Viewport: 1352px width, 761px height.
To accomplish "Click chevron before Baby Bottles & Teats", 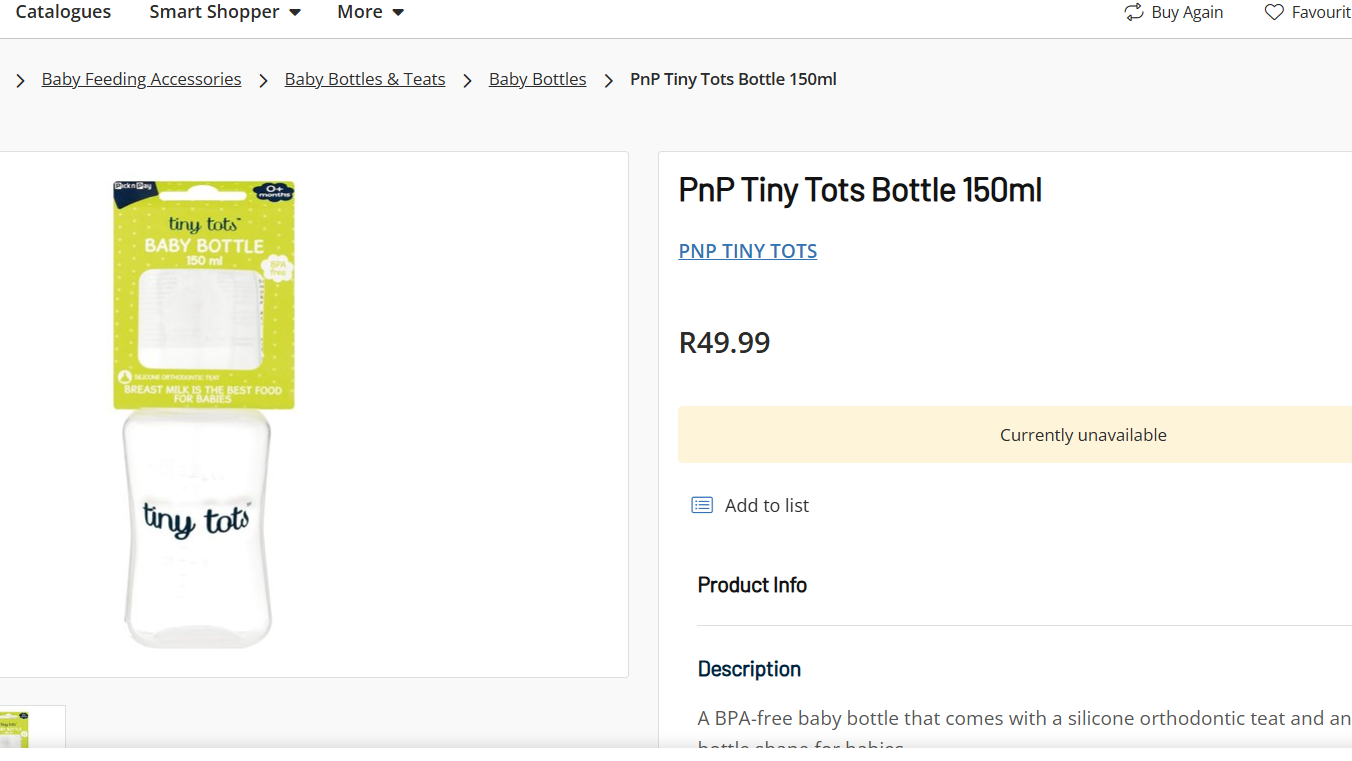I will 263,80.
